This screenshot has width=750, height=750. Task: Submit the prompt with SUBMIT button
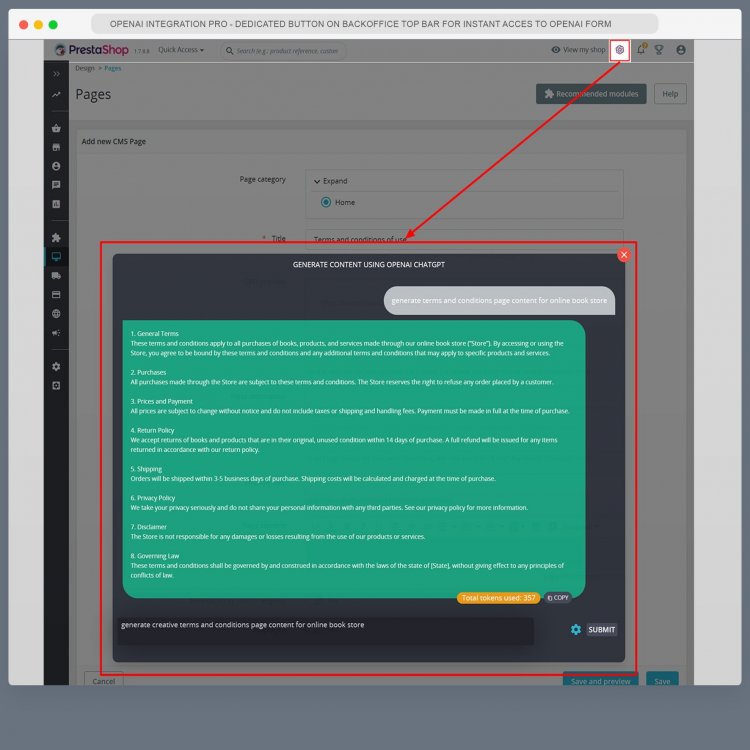(x=602, y=629)
